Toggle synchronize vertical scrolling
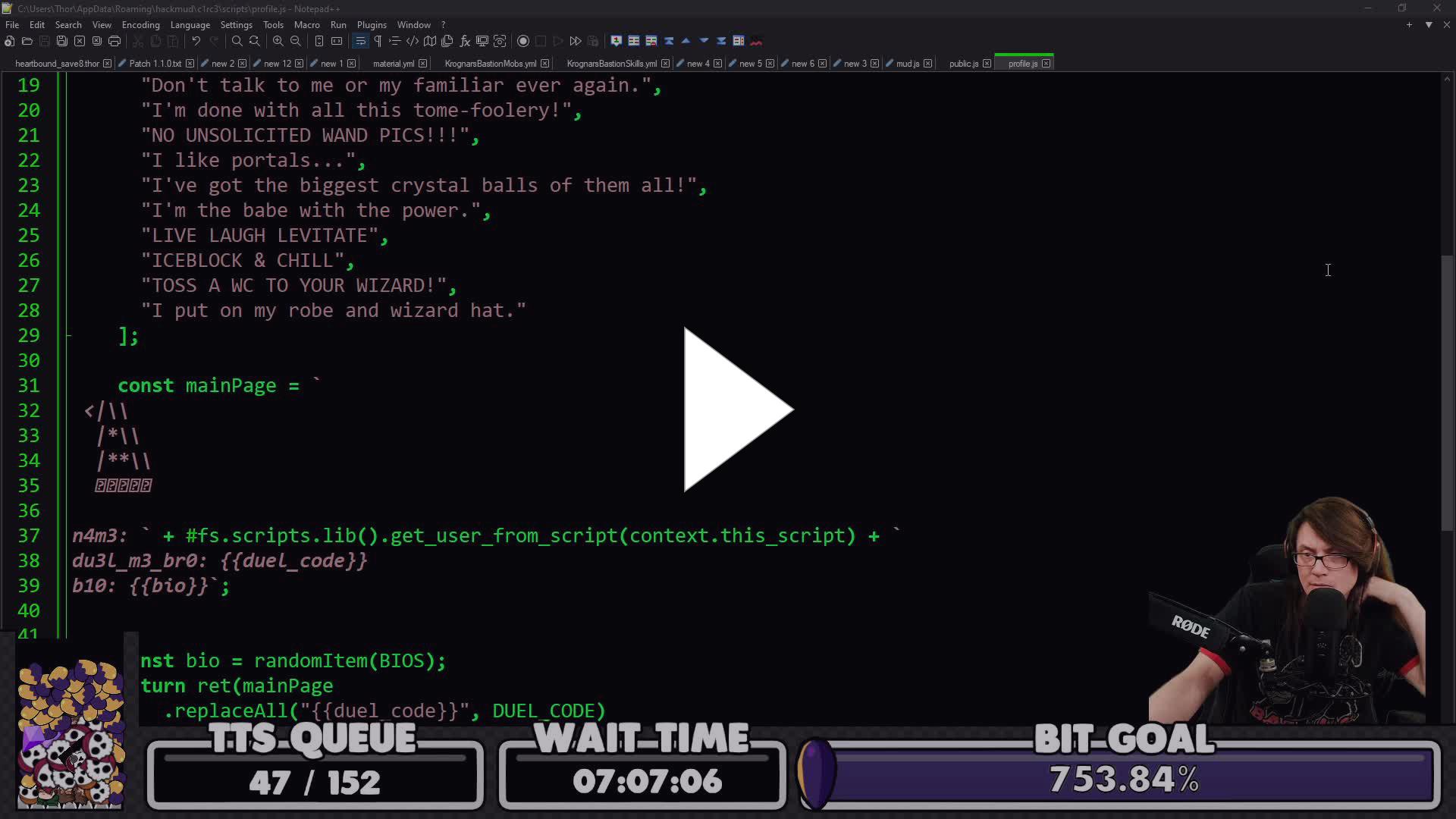Screen dimensions: 1456x819 [318, 41]
